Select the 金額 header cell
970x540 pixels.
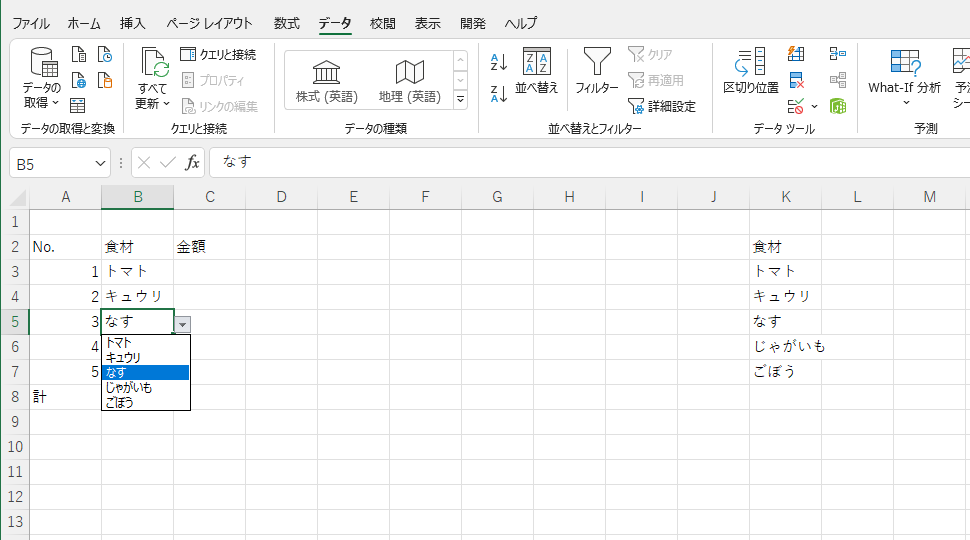[209, 247]
